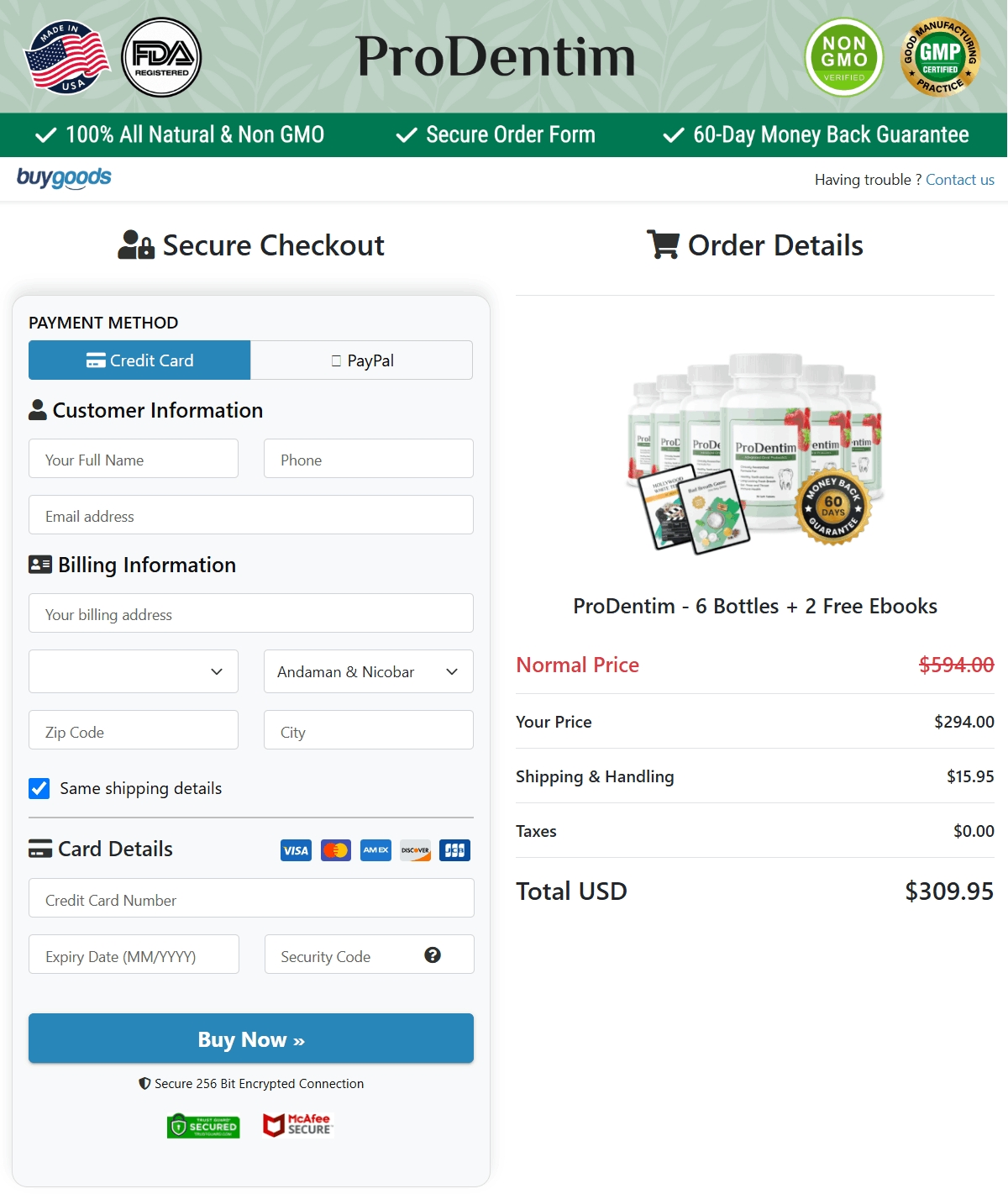
Task: Click the Trust Guard Secured badge
Action: tap(203, 1126)
